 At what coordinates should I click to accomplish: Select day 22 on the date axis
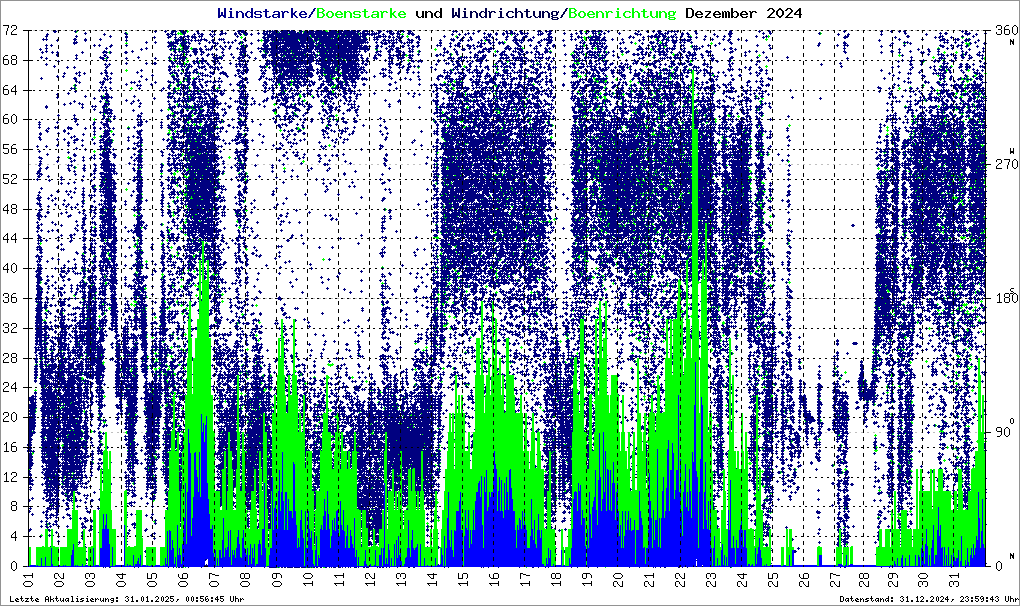point(680,578)
